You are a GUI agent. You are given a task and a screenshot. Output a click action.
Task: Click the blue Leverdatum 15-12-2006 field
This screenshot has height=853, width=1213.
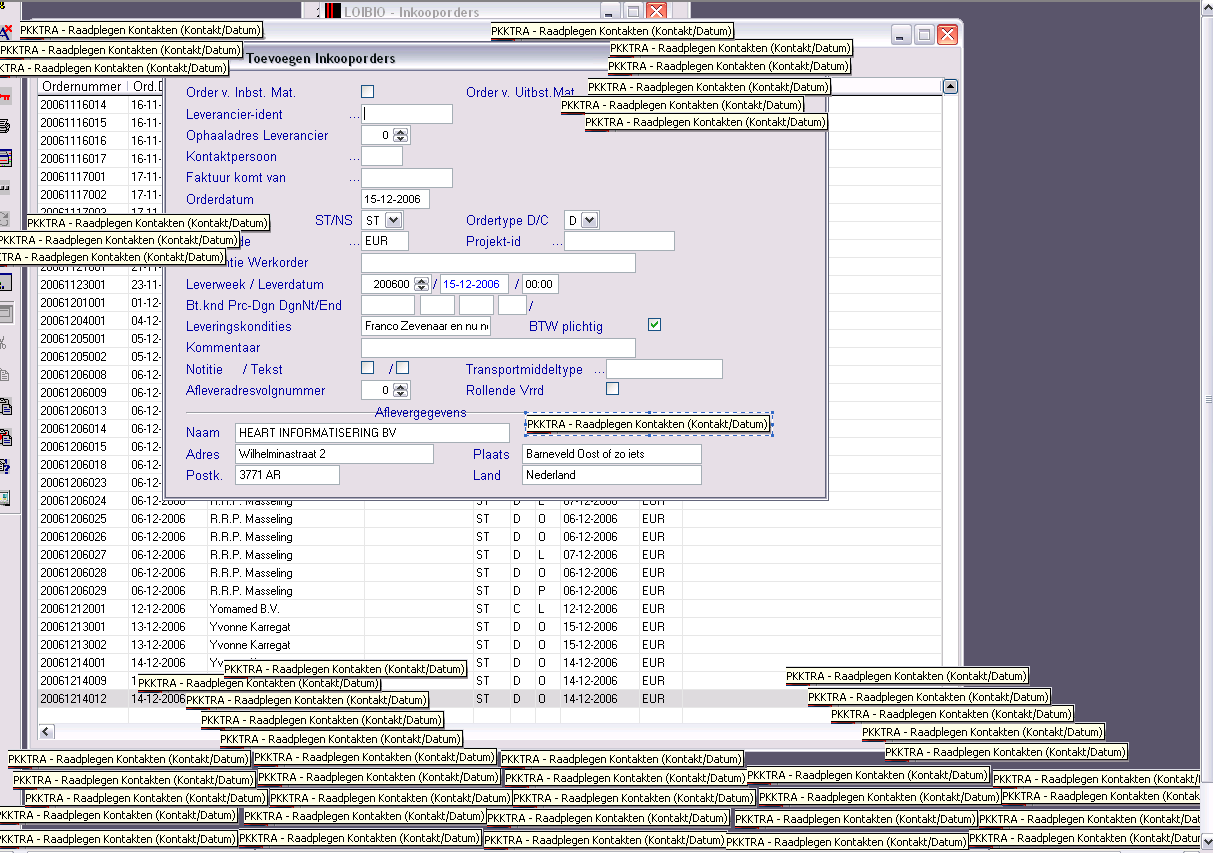pos(475,284)
